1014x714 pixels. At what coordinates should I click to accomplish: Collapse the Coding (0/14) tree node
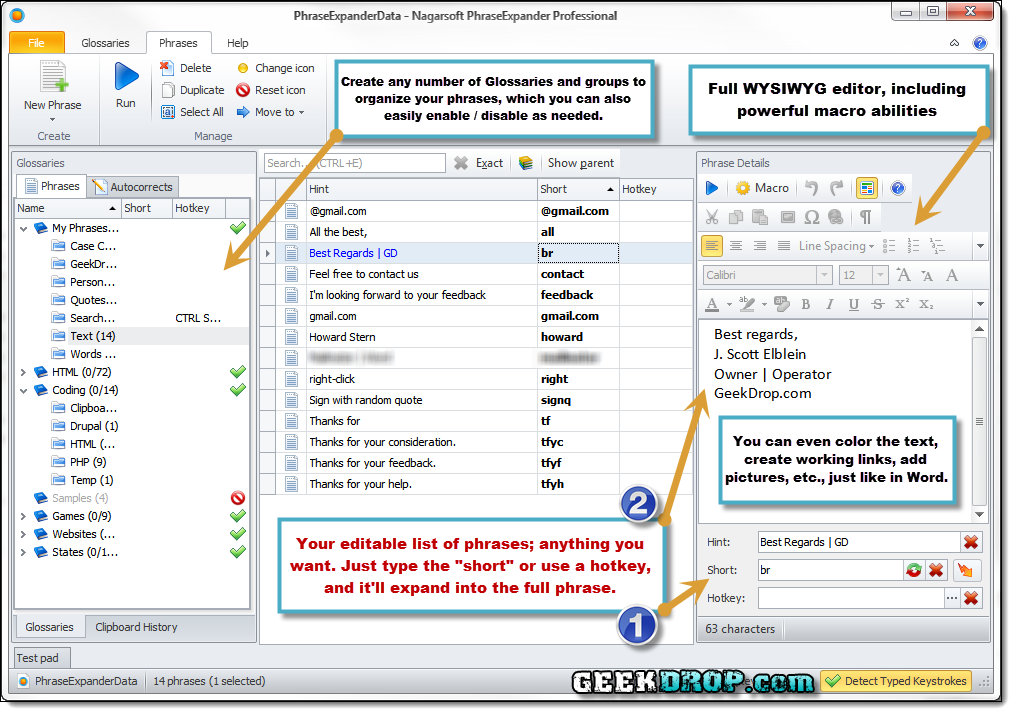click(x=24, y=391)
